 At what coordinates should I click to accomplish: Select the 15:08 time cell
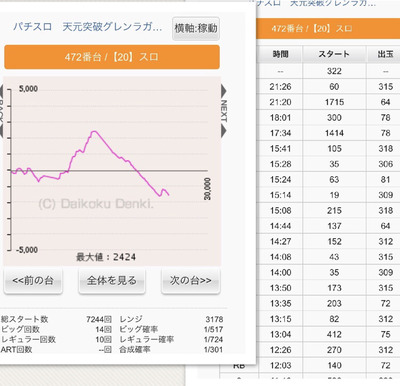click(x=280, y=211)
